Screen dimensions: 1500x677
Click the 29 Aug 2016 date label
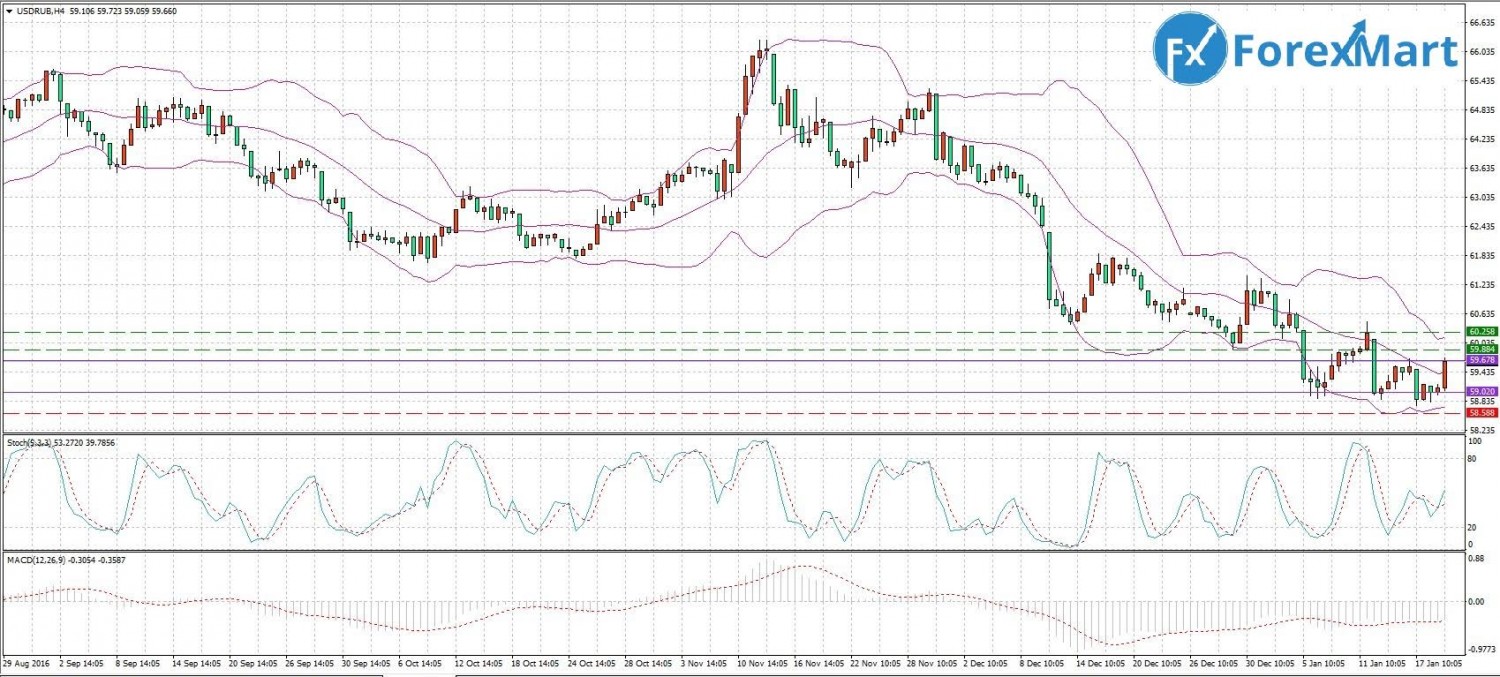click(28, 662)
